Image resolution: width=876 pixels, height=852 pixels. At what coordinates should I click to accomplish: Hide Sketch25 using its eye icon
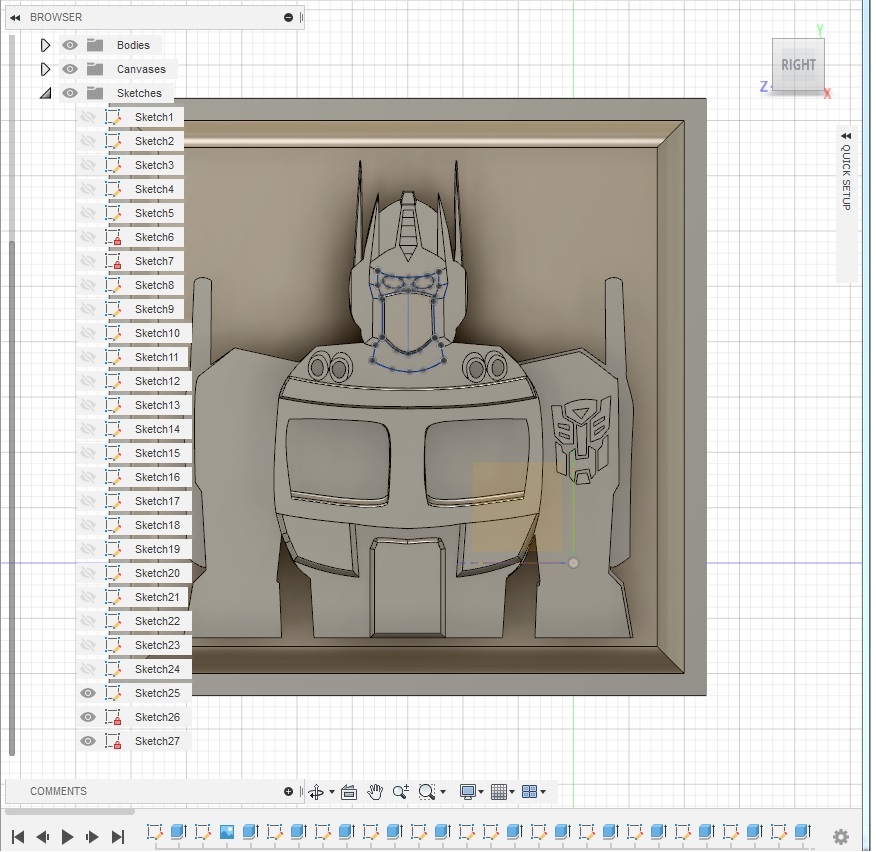88,693
